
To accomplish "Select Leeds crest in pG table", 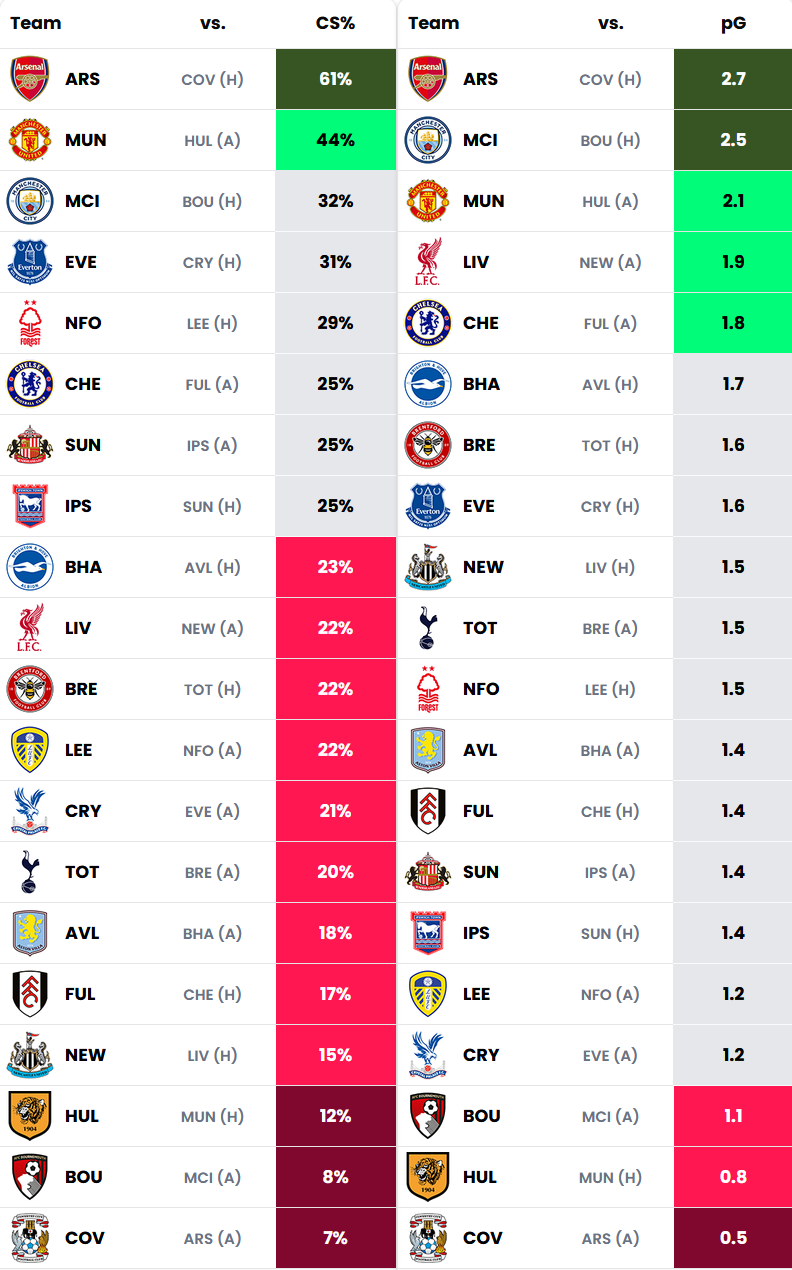I will pyautogui.click(x=428, y=994).
